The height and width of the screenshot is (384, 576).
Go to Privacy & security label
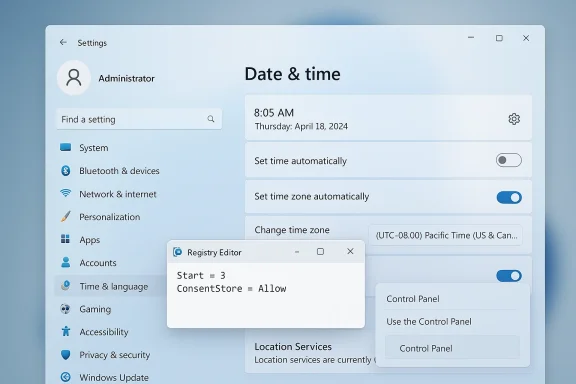(115, 355)
